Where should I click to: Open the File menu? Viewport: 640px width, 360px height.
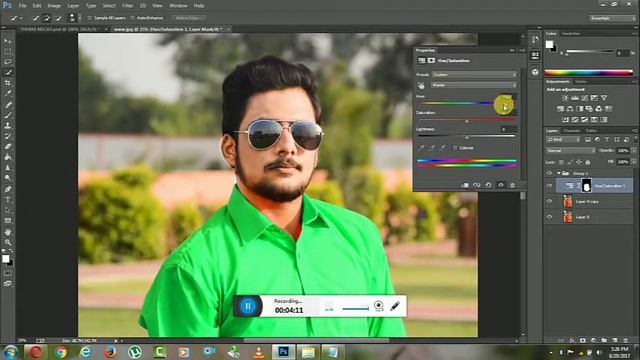coord(22,6)
